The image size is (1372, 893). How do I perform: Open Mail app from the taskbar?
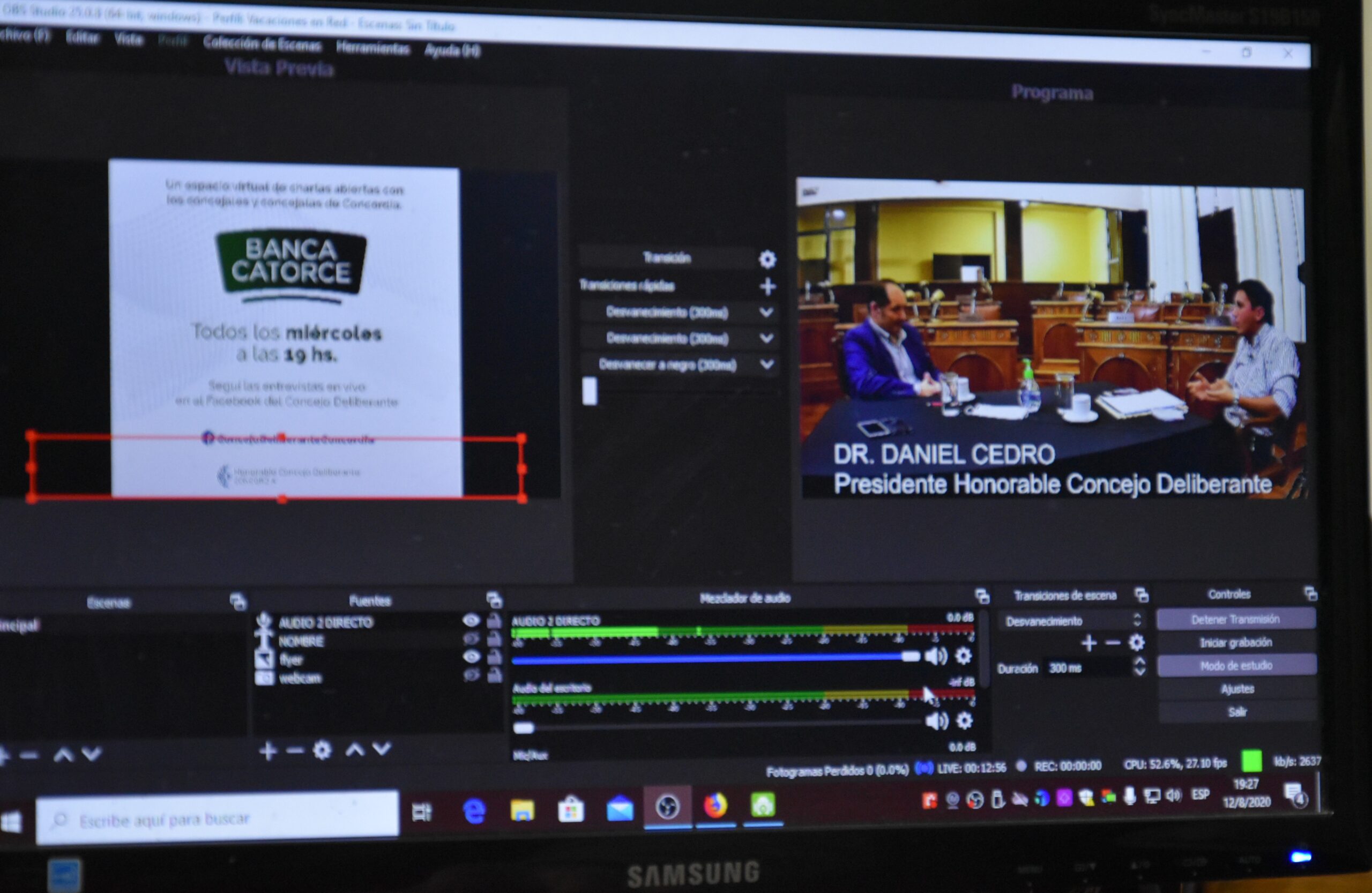pyautogui.click(x=620, y=808)
